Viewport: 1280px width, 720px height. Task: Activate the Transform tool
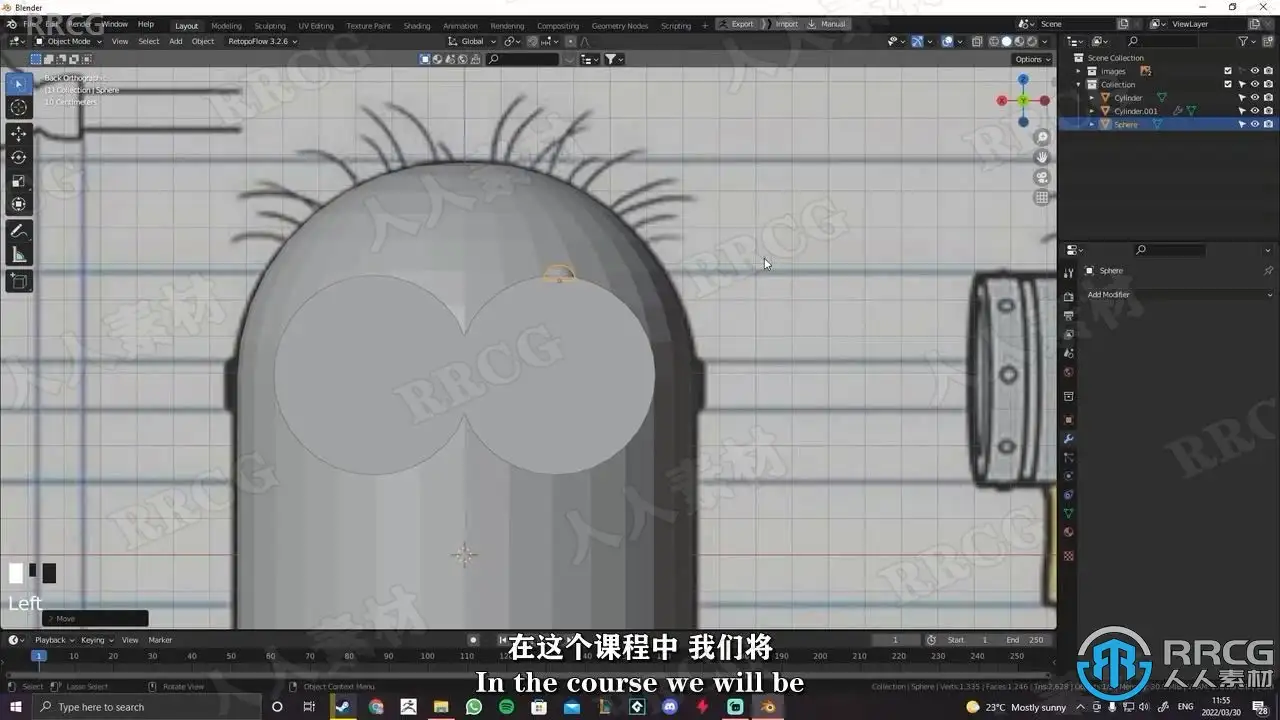[x=18, y=204]
